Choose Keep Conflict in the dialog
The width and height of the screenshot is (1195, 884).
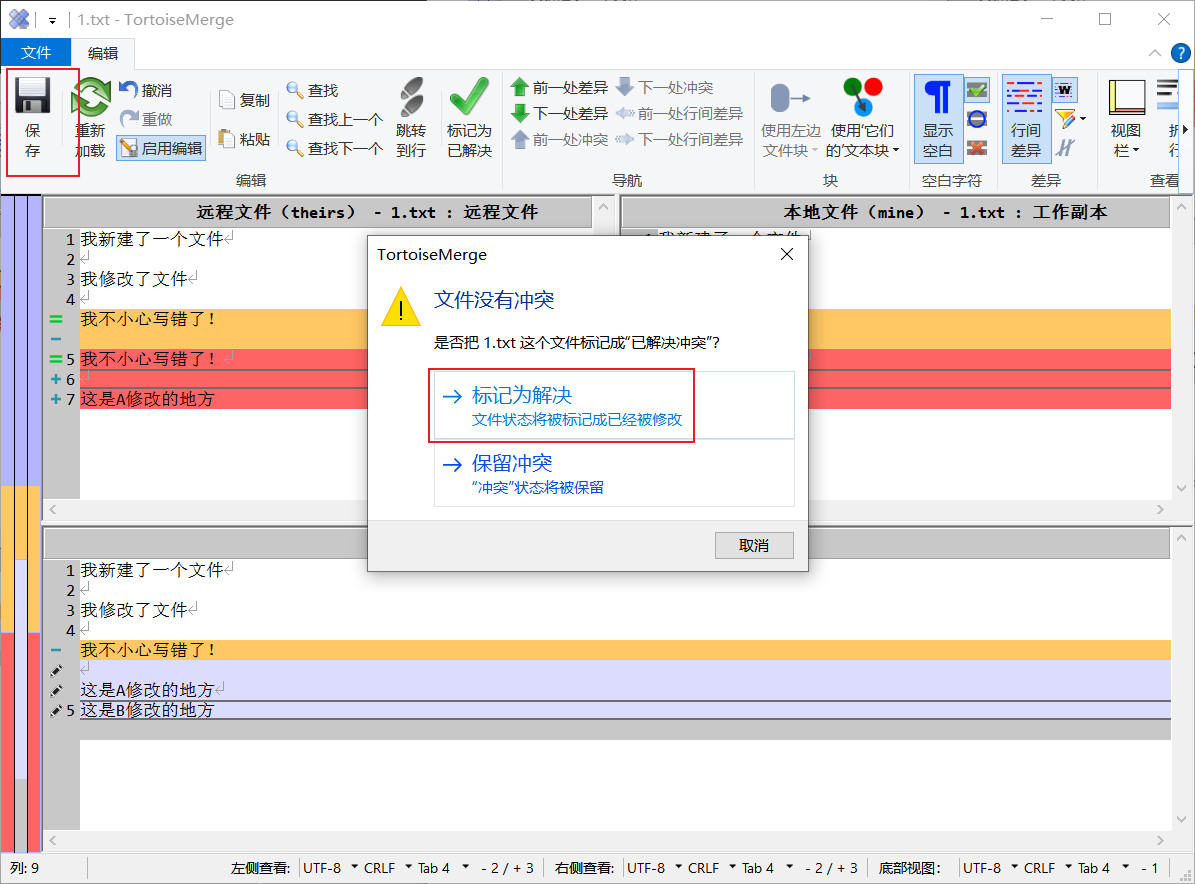(x=614, y=473)
